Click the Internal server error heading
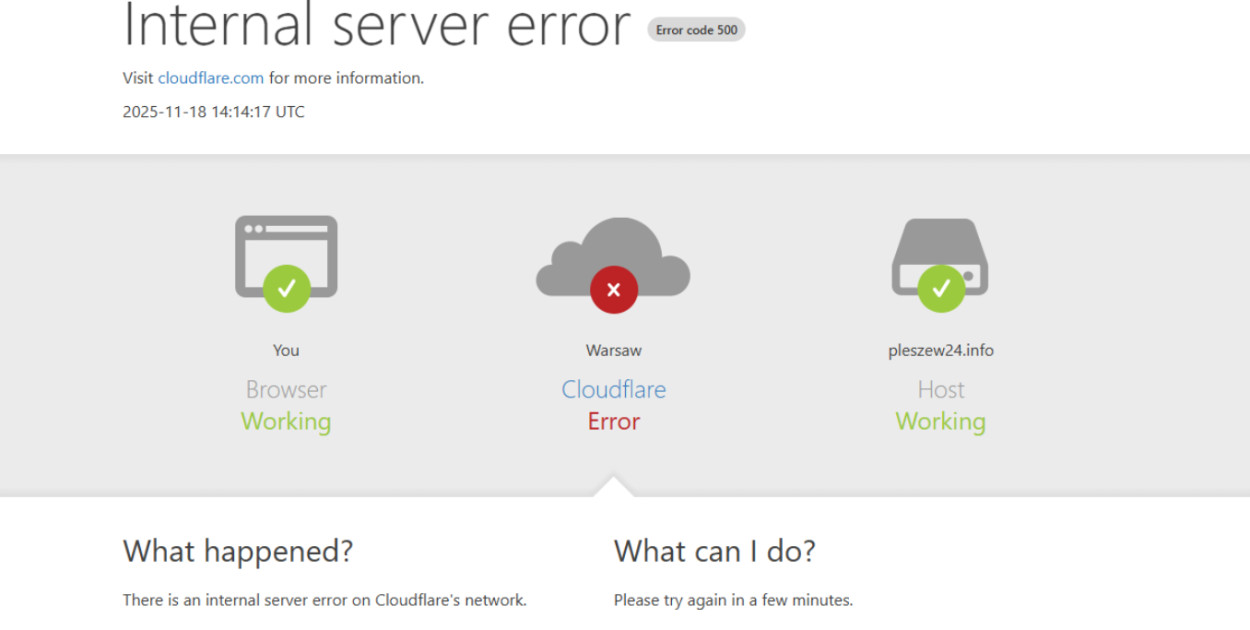Image resolution: width=1250 pixels, height=630 pixels. click(x=376, y=26)
